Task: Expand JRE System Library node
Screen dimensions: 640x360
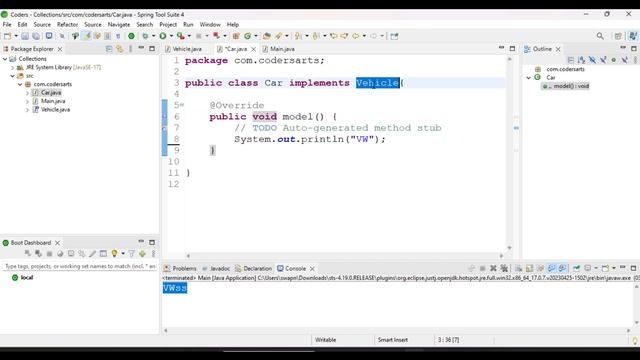Action: (x=12, y=67)
